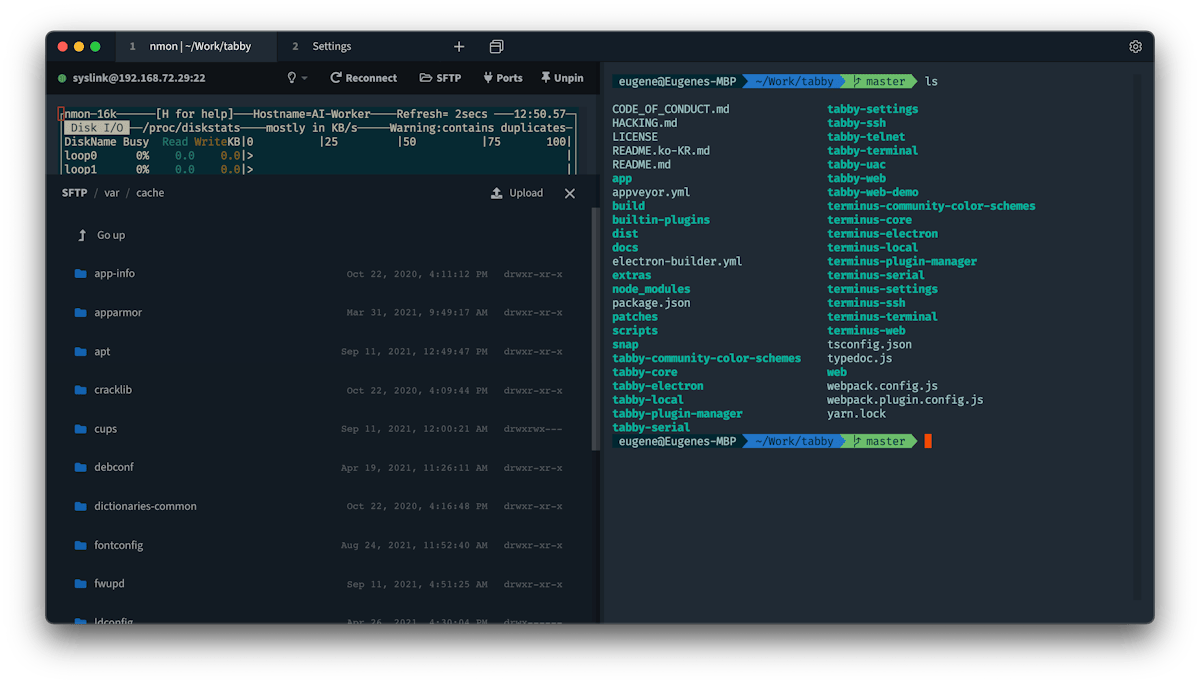Click cups date Sep 11, 2021, 12:00:21 AM

[414, 429]
